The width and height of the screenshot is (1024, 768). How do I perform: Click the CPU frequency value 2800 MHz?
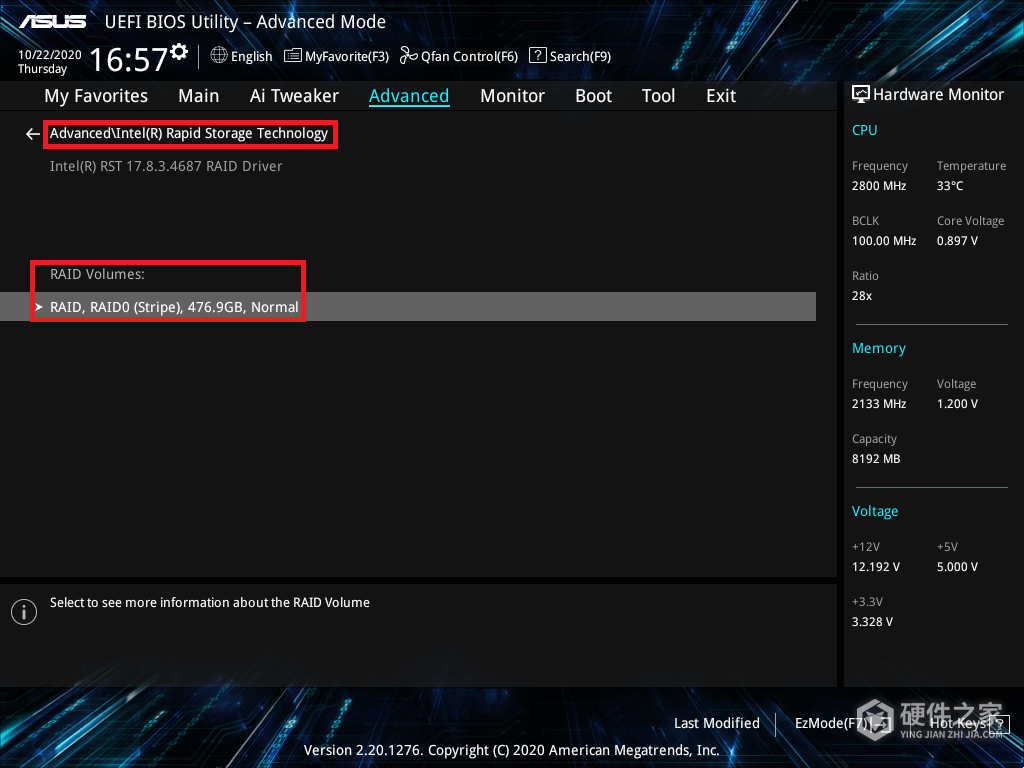coord(879,185)
